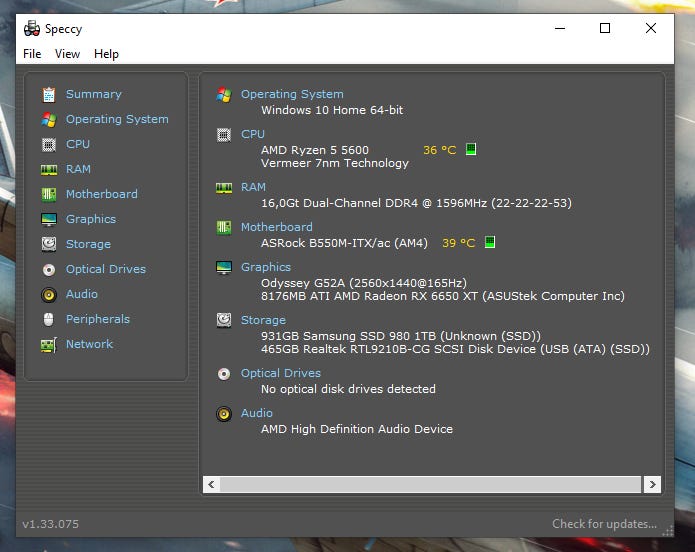Open Audio section from sidebar

(x=82, y=294)
